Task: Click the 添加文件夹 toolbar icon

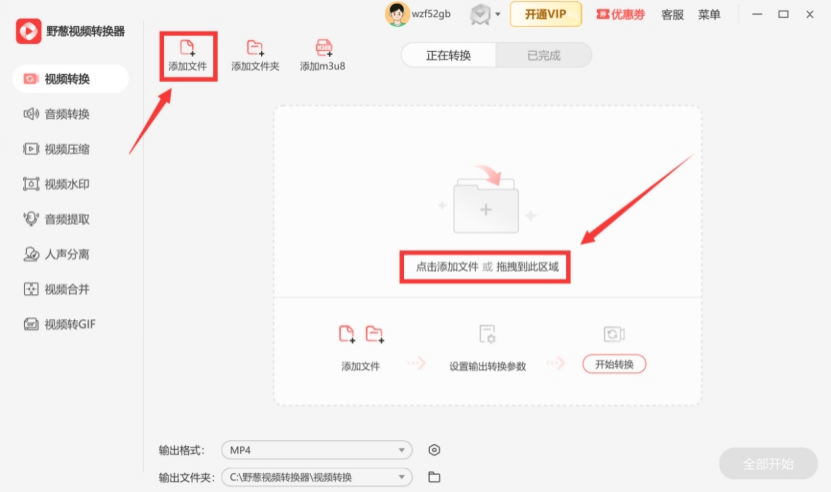Action: [x=255, y=47]
